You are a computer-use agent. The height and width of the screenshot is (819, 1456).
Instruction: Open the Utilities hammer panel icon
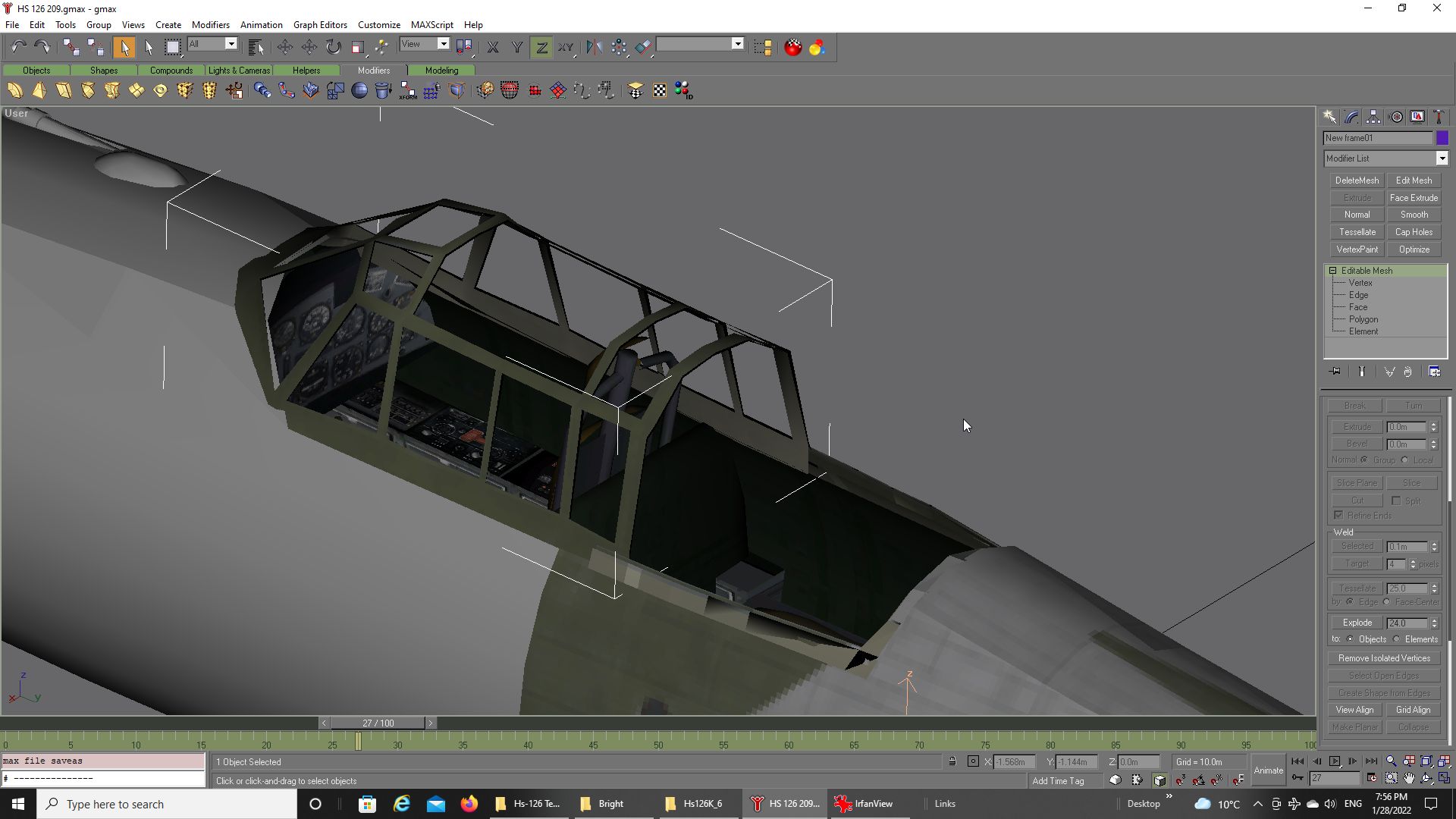[1439, 117]
